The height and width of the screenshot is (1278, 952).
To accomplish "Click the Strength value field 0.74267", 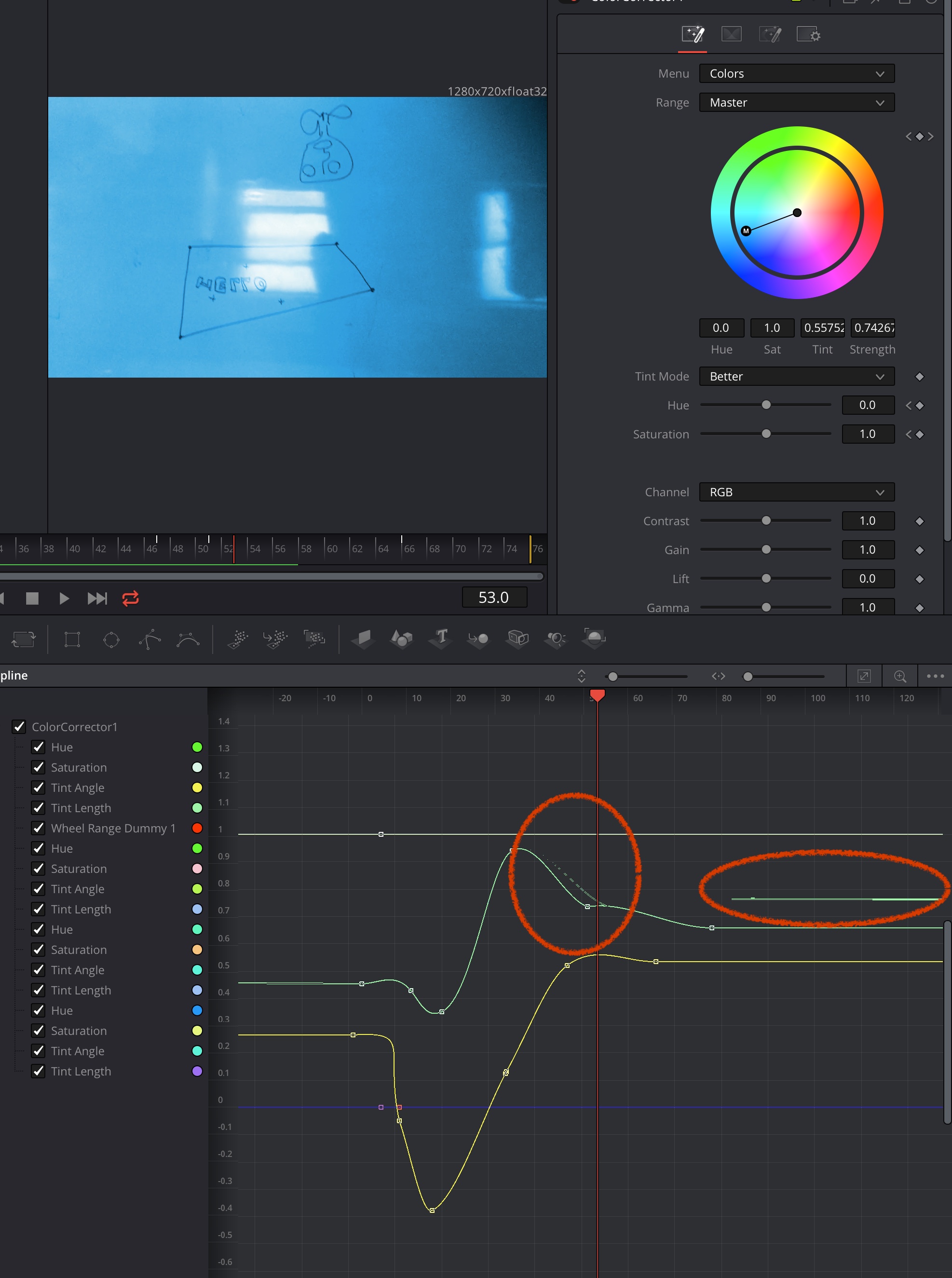I will tap(872, 328).
